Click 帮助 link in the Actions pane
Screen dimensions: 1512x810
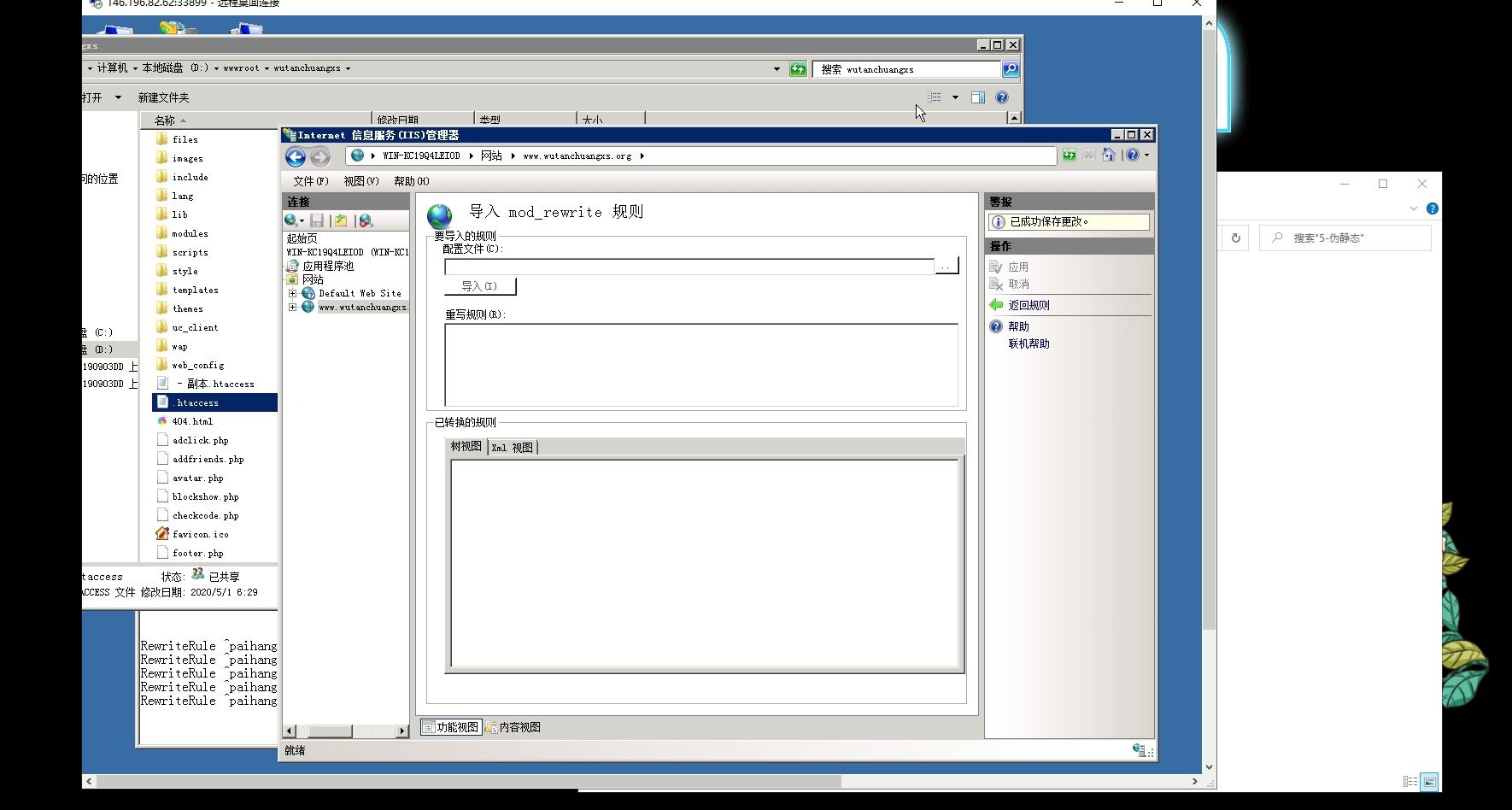[1018, 326]
